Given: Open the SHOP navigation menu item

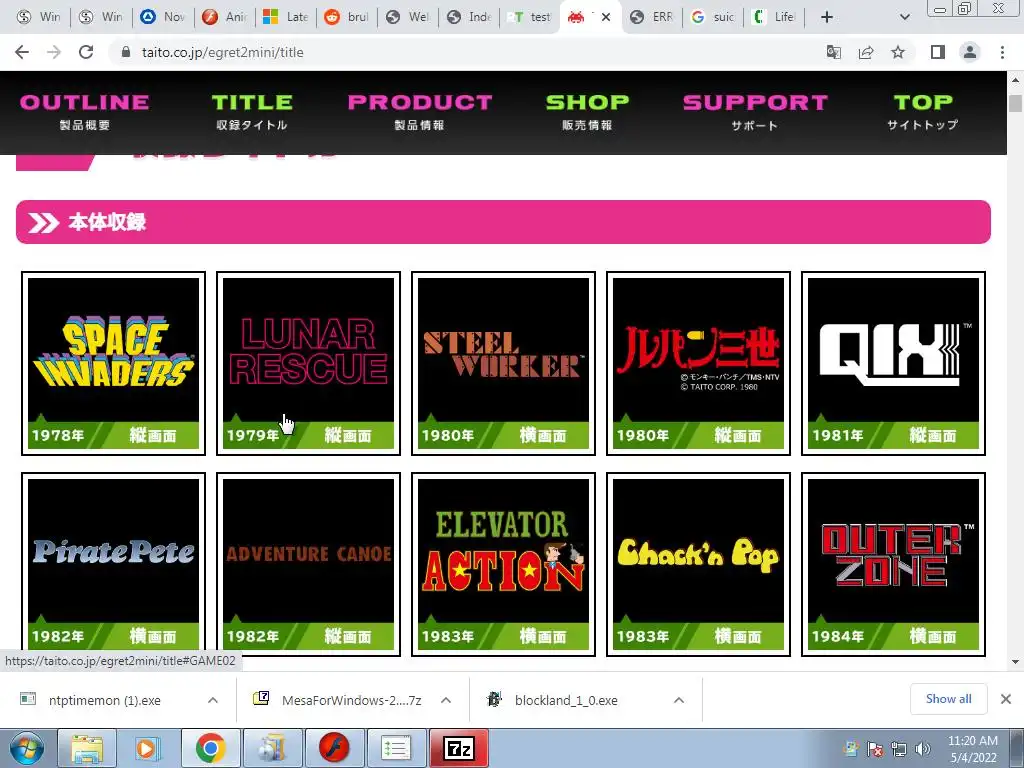Looking at the screenshot, I should [x=587, y=112].
